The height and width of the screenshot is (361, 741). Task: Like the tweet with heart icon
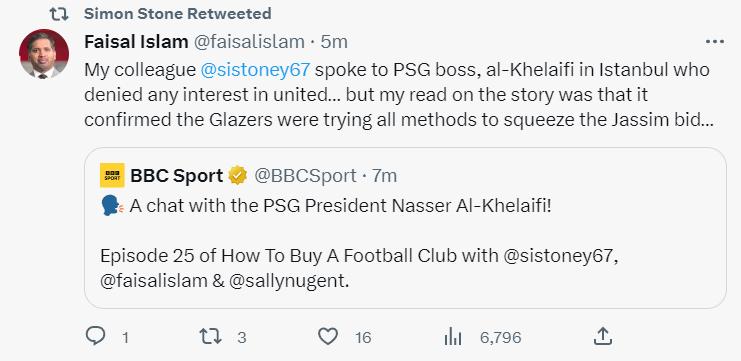[327, 337]
